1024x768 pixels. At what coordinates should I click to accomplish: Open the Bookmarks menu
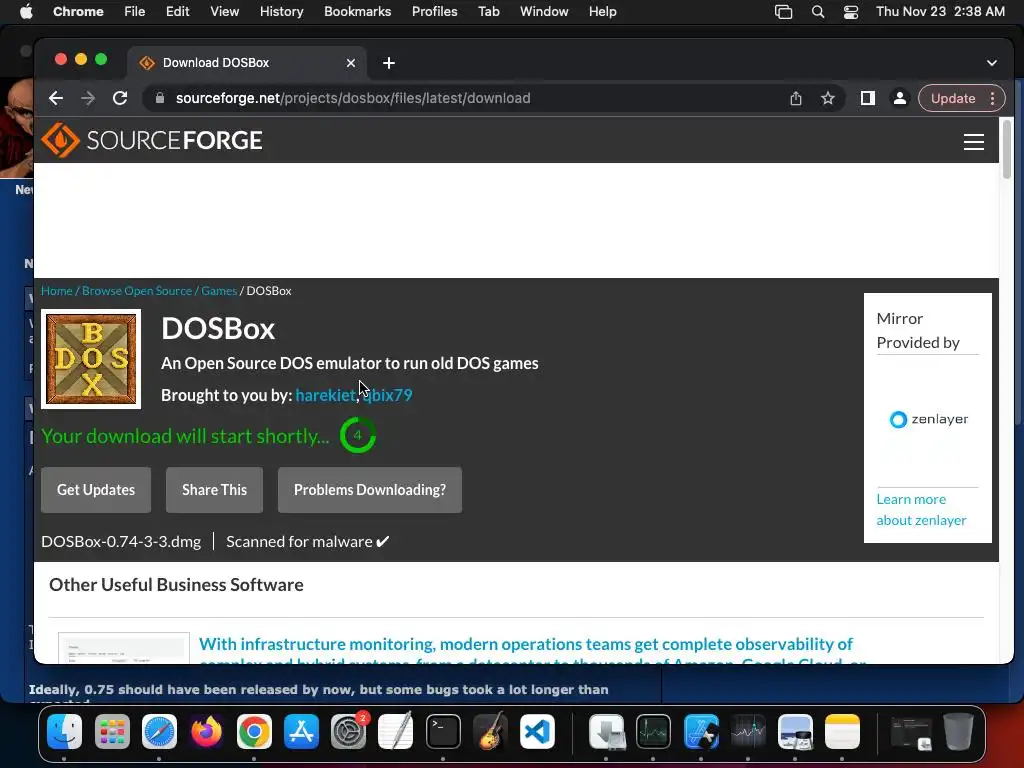click(357, 12)
